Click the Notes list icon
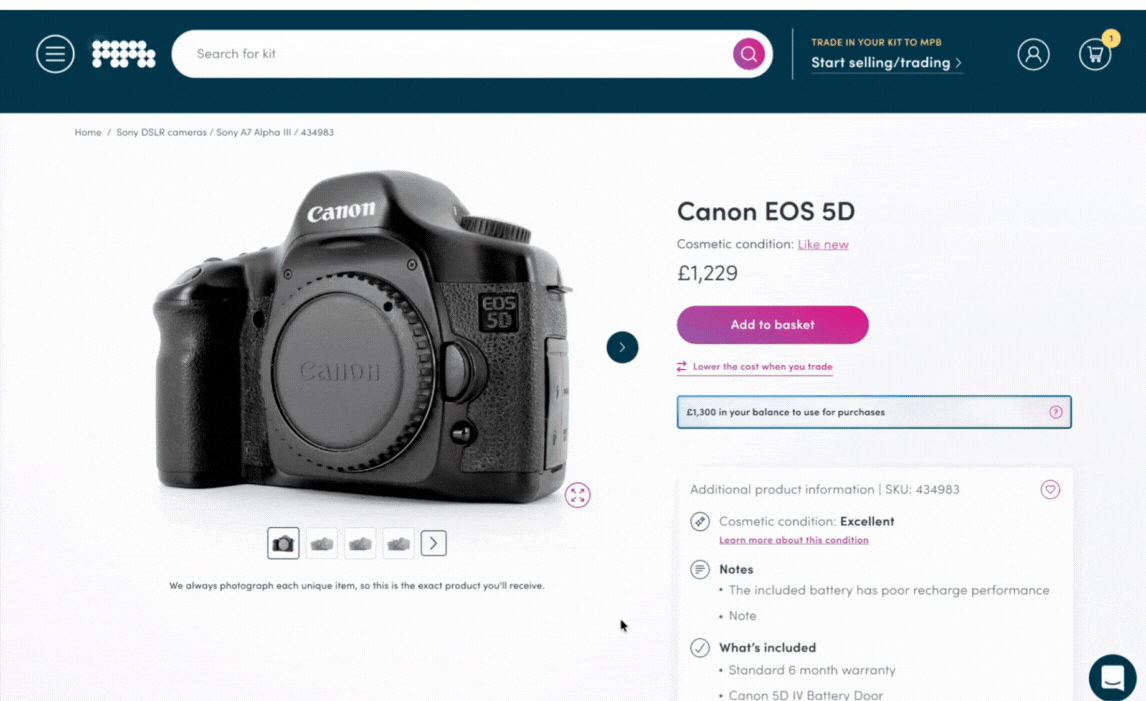The width and height of the screenshot is (1146, 701). pyautogui.click(x=699, y=569)
